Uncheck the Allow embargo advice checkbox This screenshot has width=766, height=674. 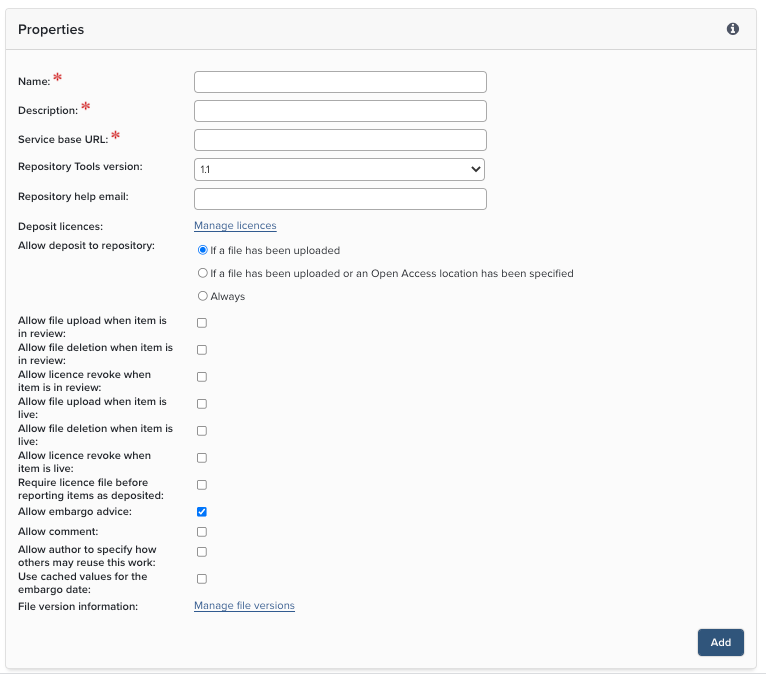(x=202, y=512)
